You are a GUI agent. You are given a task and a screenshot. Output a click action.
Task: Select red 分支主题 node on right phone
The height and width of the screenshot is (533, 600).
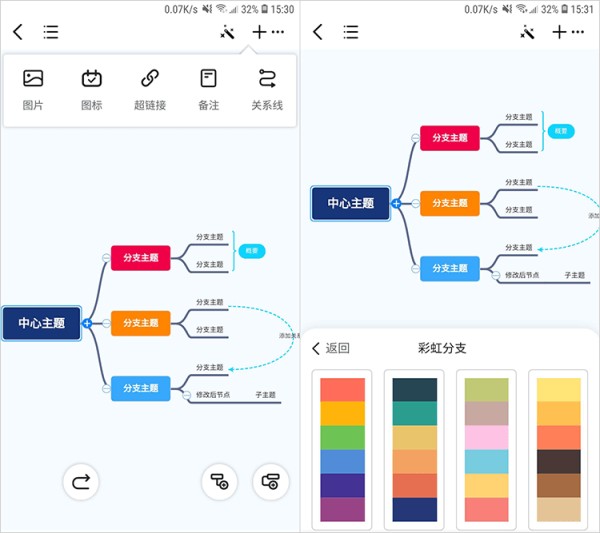coord(450,138)
